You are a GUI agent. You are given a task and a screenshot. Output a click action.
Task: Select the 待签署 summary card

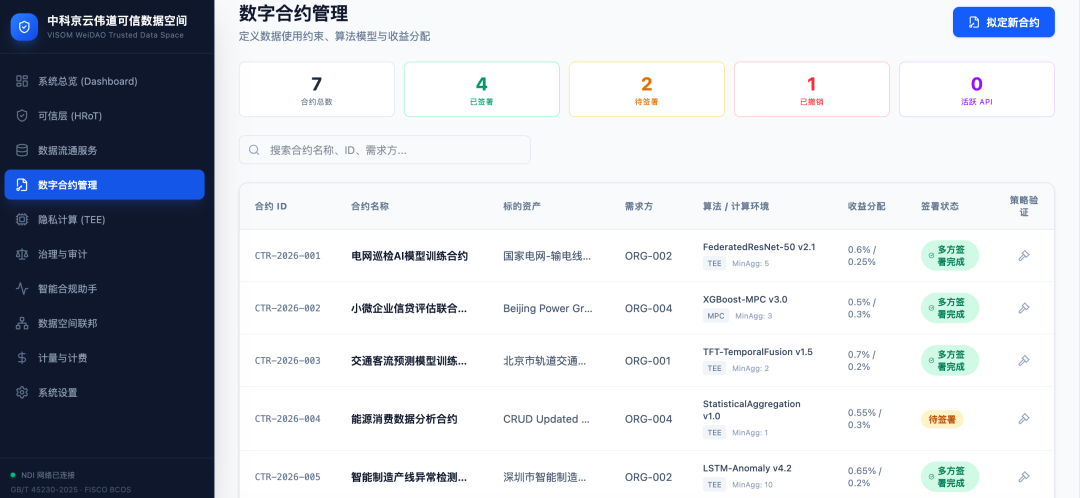point(647,90)
